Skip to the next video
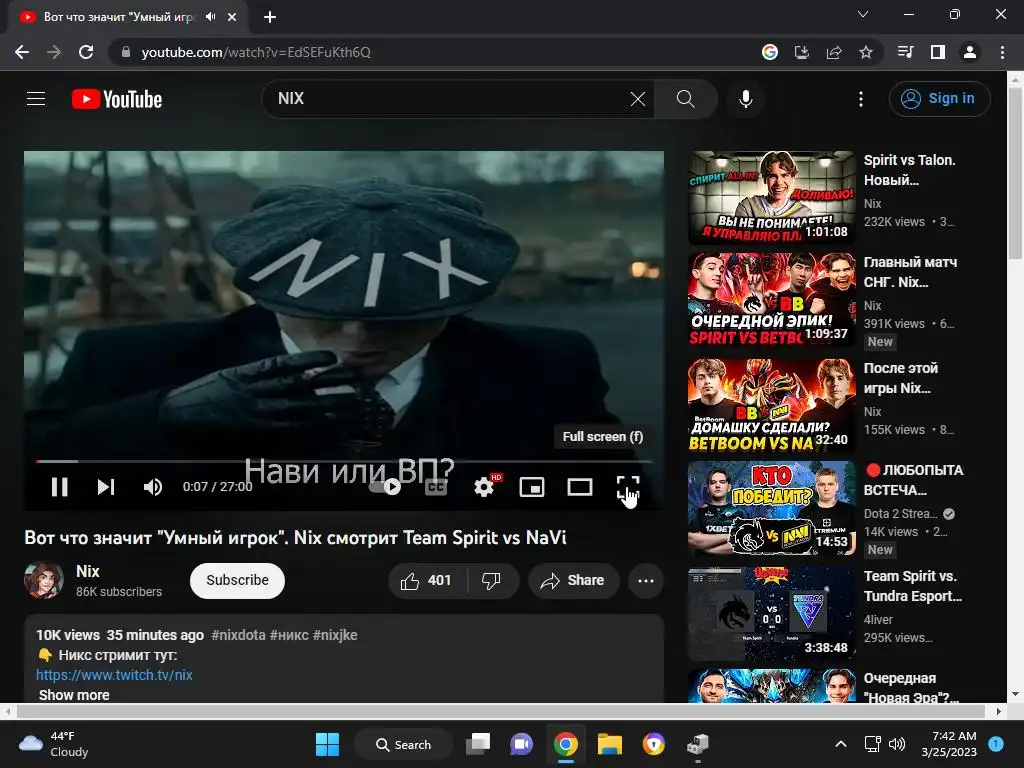Viewport: 1024px width, 768px height. (x=106, y=487)
